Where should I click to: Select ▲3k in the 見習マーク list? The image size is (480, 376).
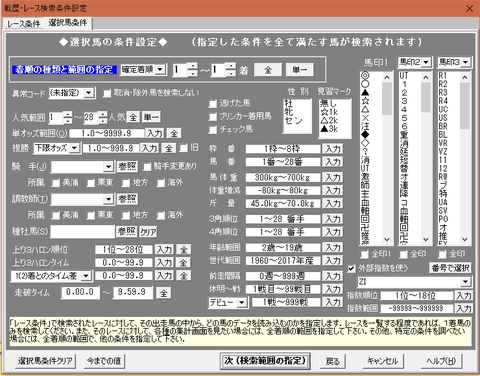tap(329, 129)
